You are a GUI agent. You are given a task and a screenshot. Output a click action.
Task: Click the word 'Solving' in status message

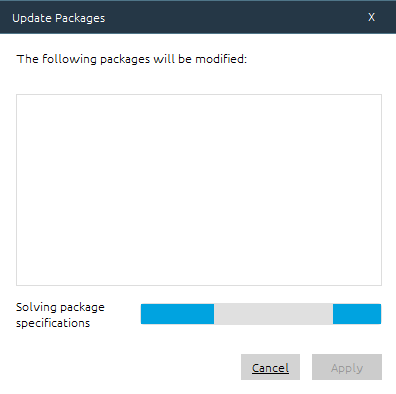click(x=36, y=307)
